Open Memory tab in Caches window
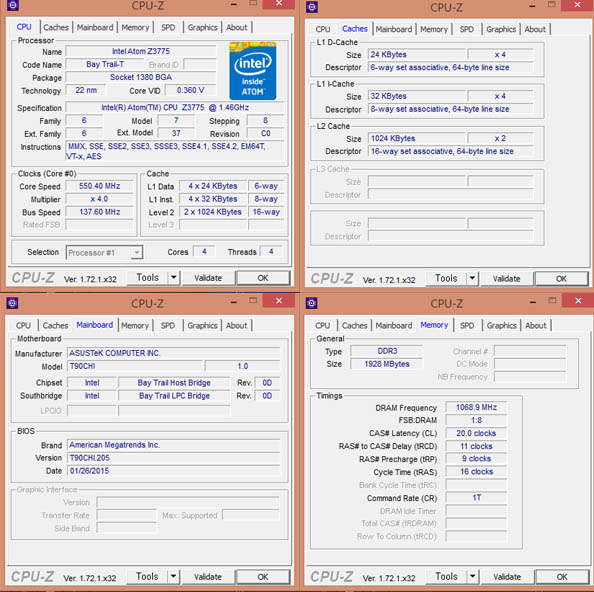 tap(434, 29)
